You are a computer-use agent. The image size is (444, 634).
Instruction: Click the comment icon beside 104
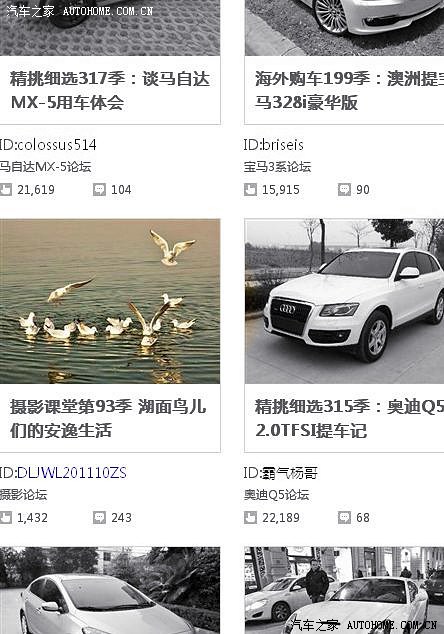pyautogui.click(x=99, y=190)
